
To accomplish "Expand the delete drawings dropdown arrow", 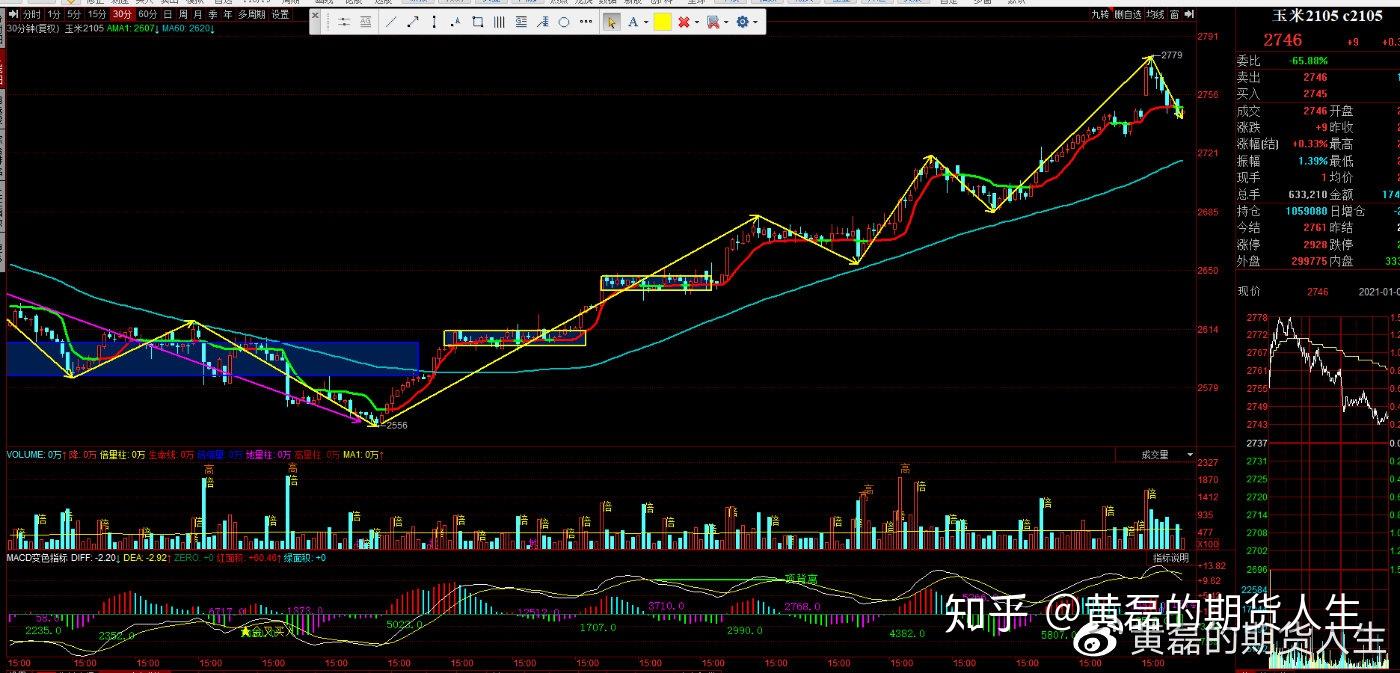I will coord(697,22).
